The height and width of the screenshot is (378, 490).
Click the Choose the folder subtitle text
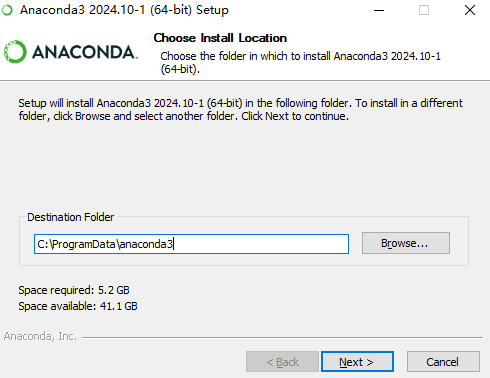300,62
